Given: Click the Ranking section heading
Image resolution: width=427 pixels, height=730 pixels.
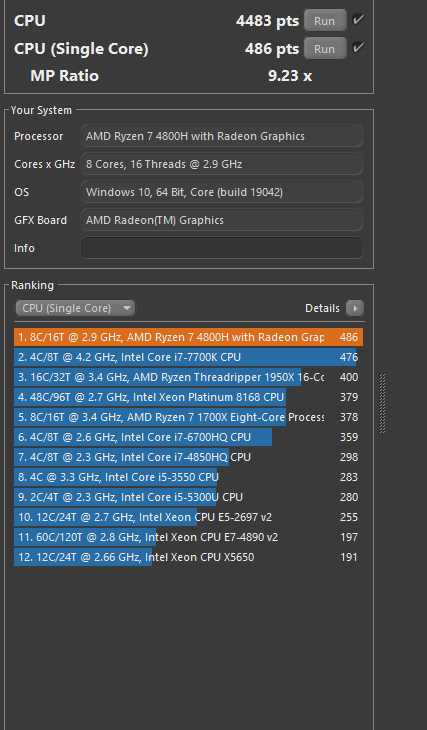Looking at the screenshot, I should (33, 285).
